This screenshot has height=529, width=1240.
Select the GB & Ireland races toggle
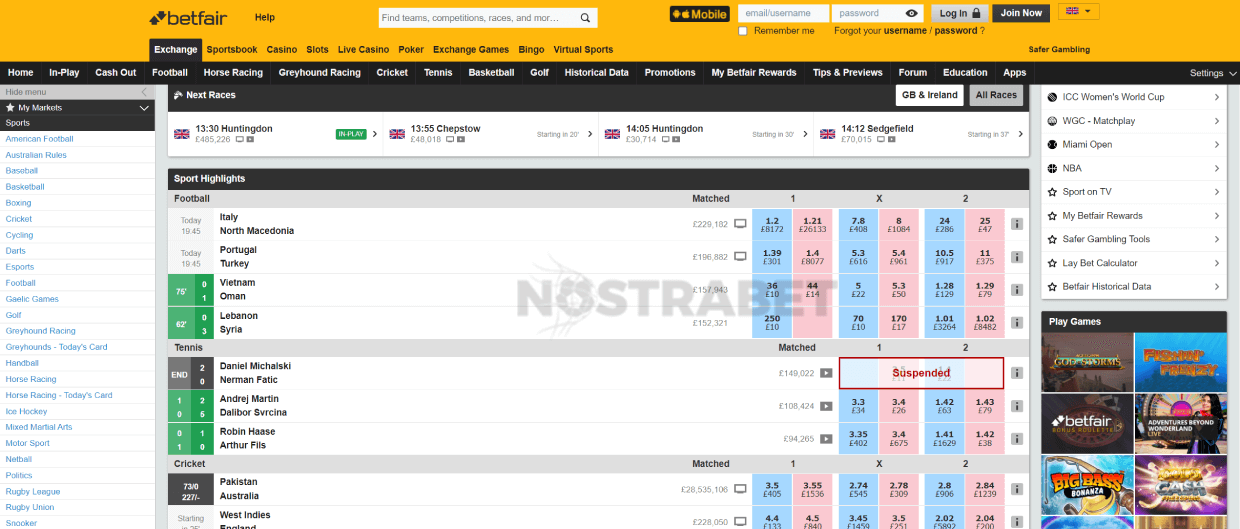[x=929, y=95]
